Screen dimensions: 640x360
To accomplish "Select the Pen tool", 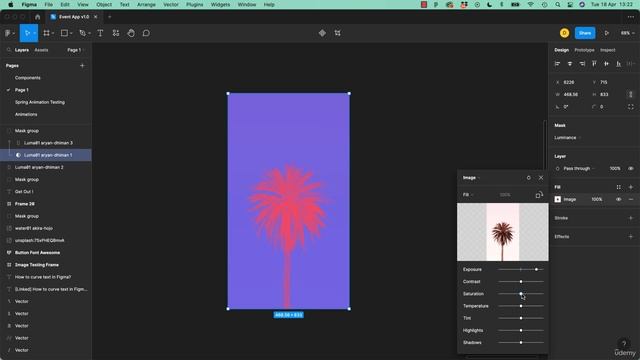I will (82, 33).
